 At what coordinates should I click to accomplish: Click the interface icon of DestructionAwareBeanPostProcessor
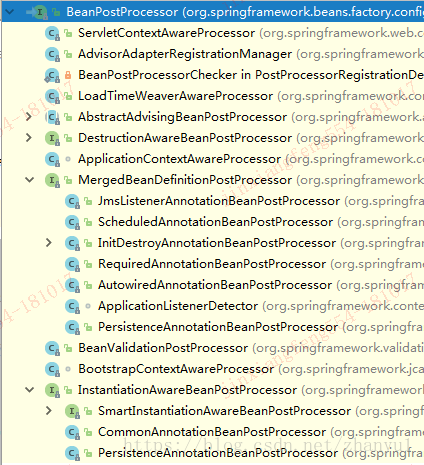(x=52, y=138)
